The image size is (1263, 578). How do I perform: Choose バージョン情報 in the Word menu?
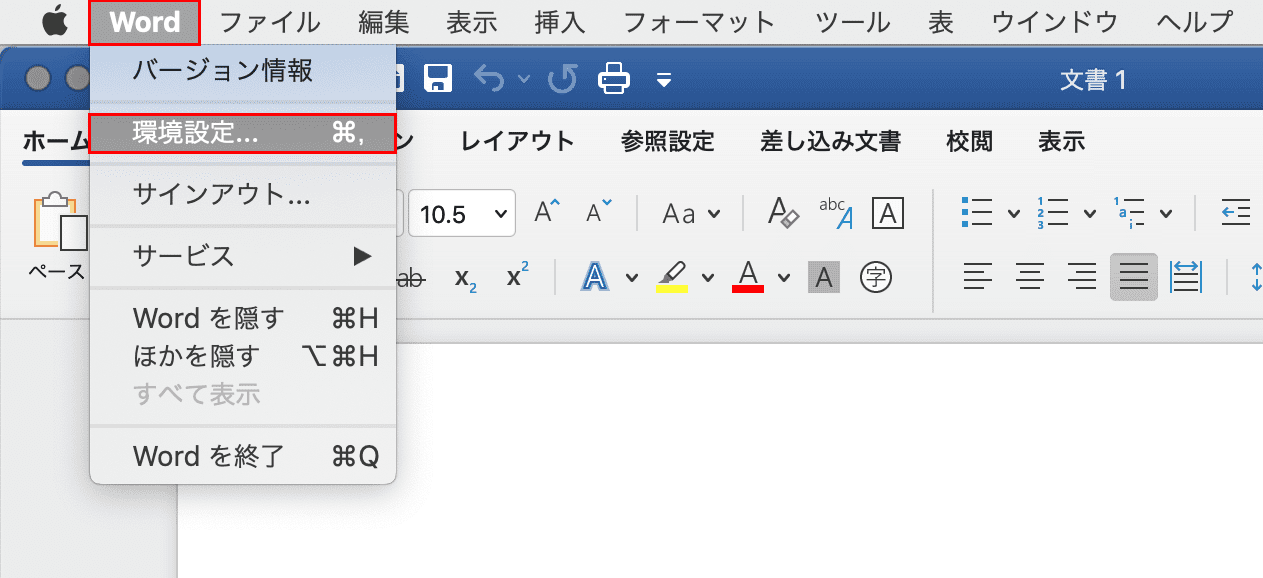point(243,71)
